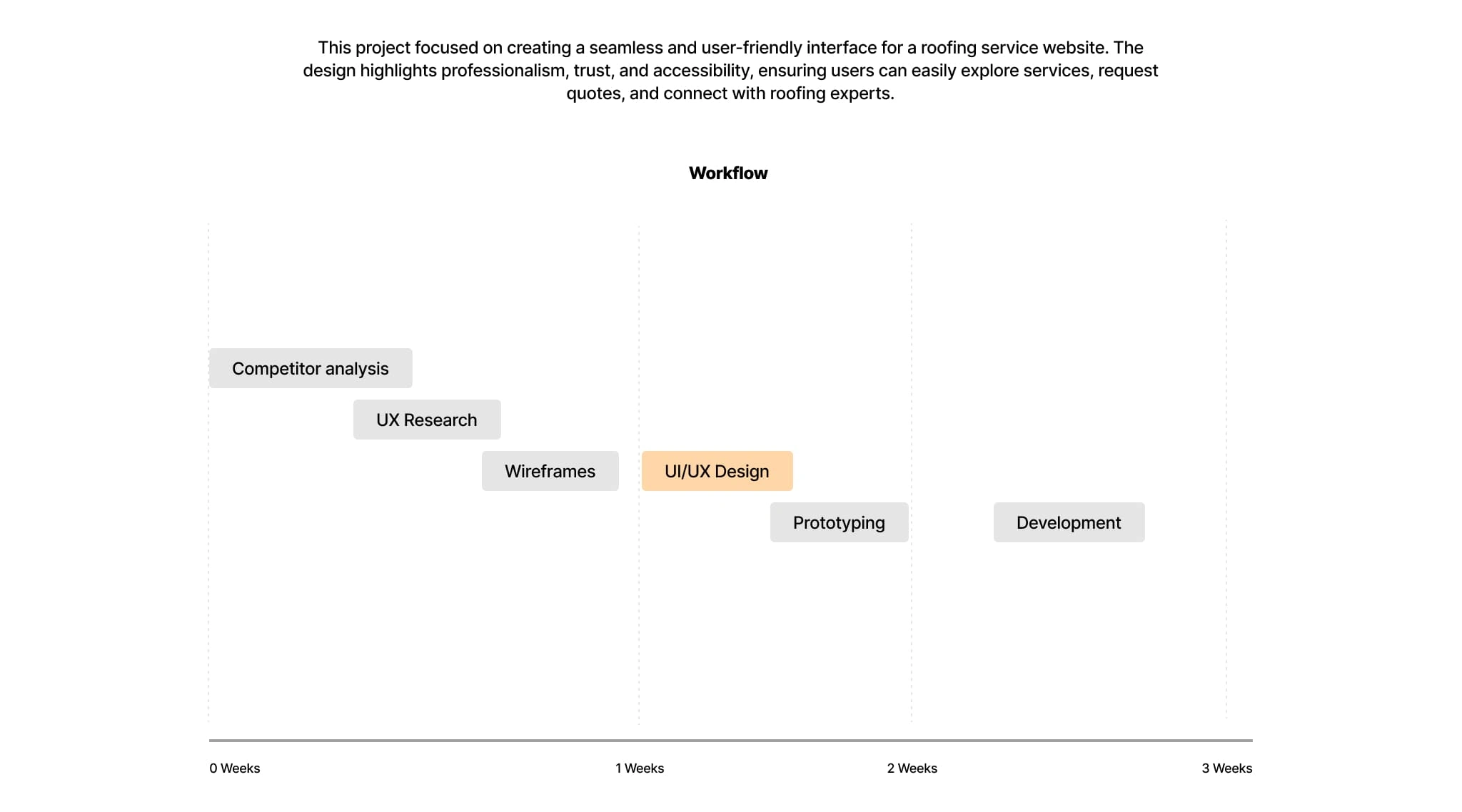The width and height of the screenshot is (1462, 812).
Task: Select the highlighted UI/UX Design block
Action: click(717, 471)
